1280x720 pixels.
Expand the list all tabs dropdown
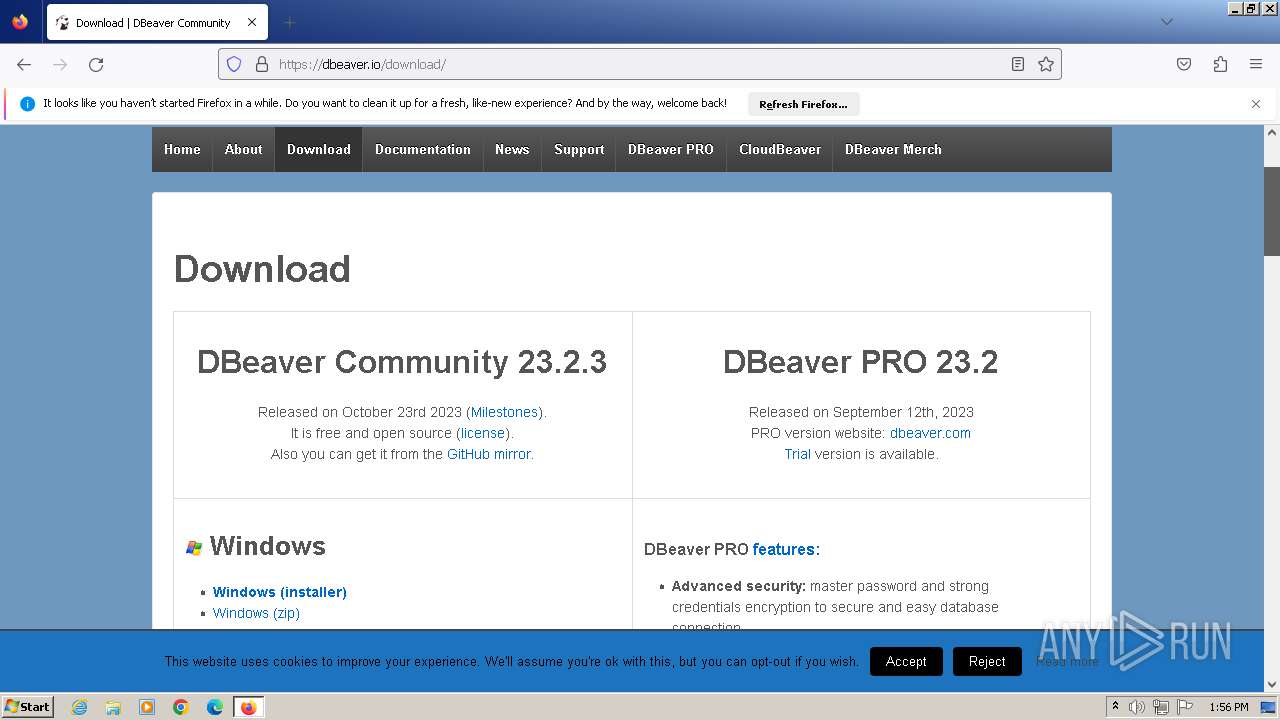pos(1166,22)
